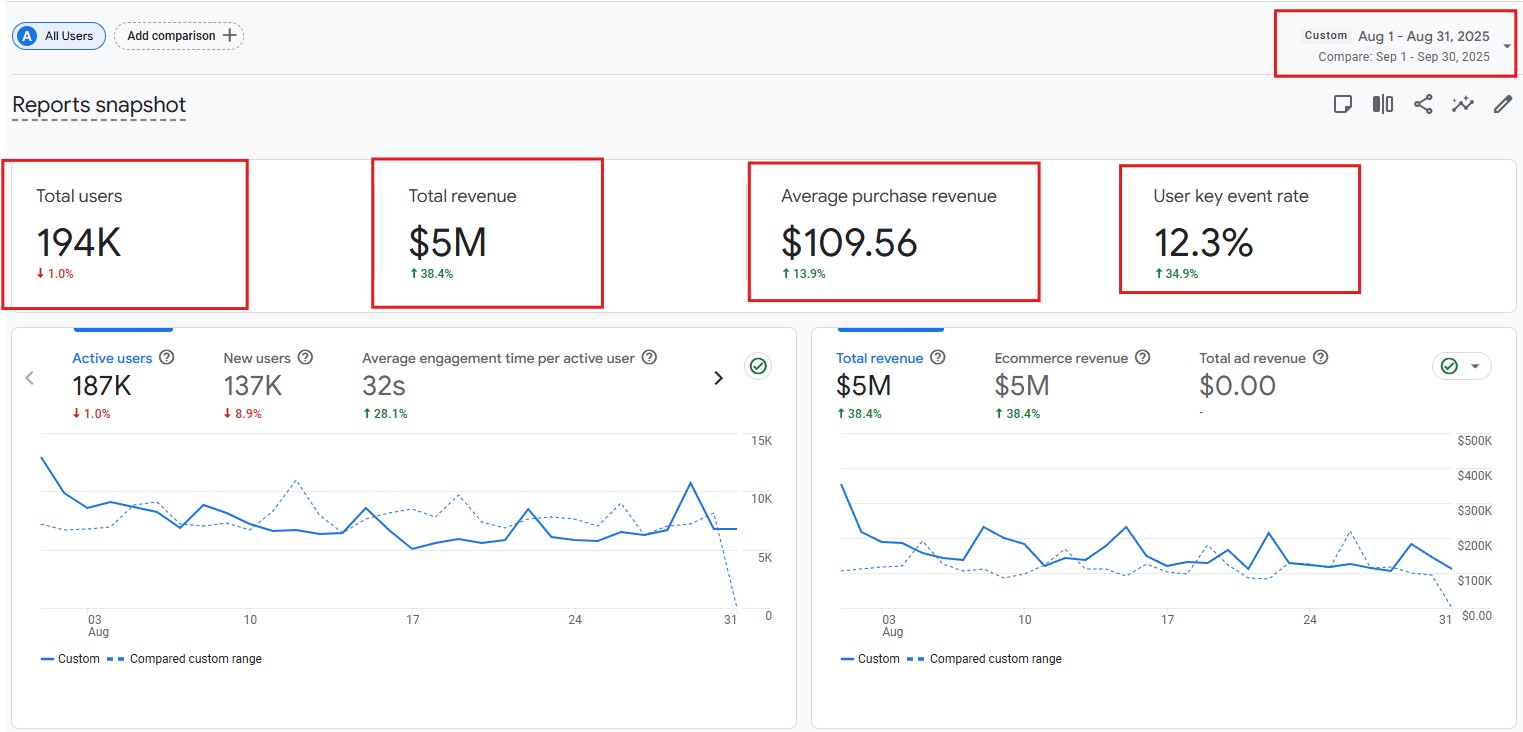Click the $0.00 total ad revenue value
This screenshot has height=732, width=1523.
pos(1237,386)
